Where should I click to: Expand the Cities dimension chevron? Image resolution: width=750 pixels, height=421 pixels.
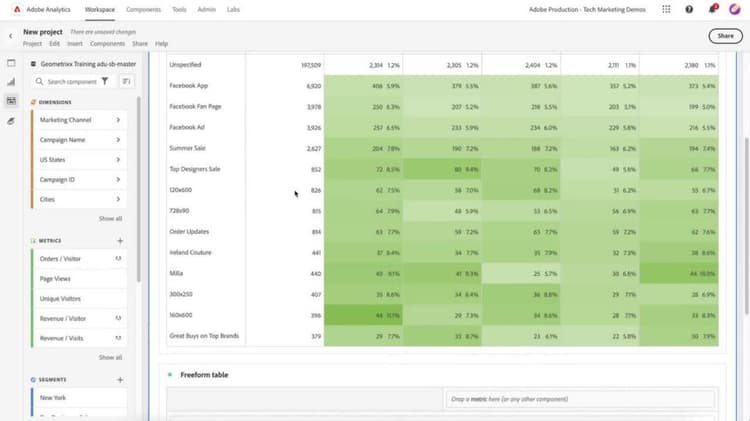pos(118,199)
